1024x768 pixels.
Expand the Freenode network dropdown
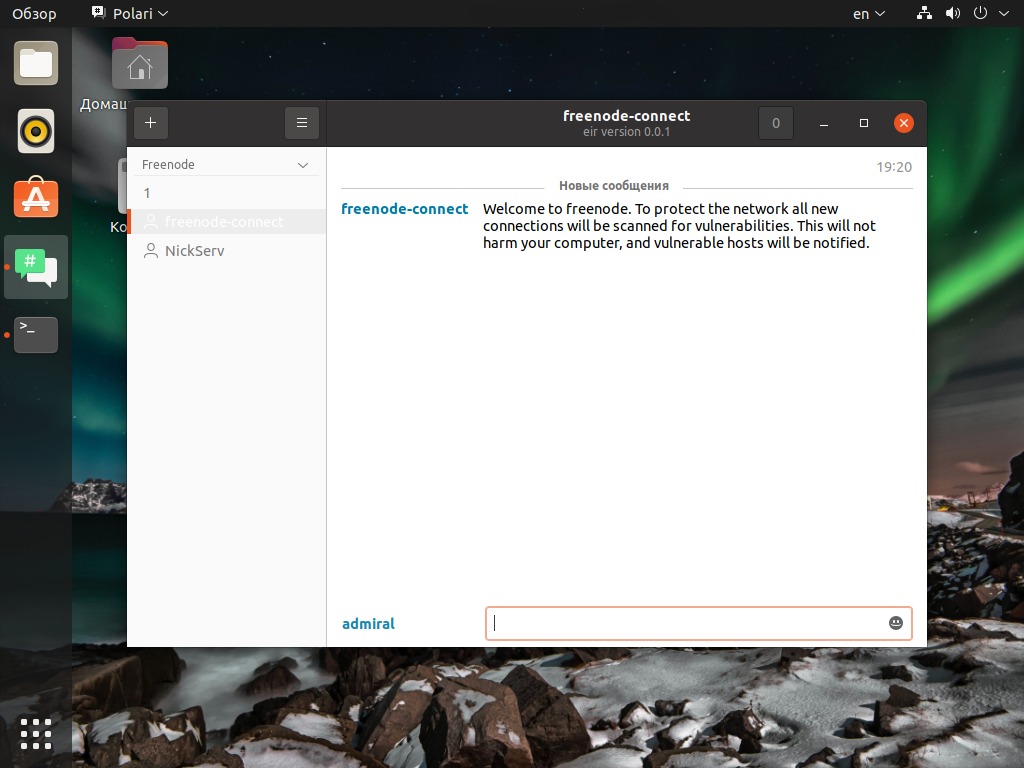coord(303,165)
